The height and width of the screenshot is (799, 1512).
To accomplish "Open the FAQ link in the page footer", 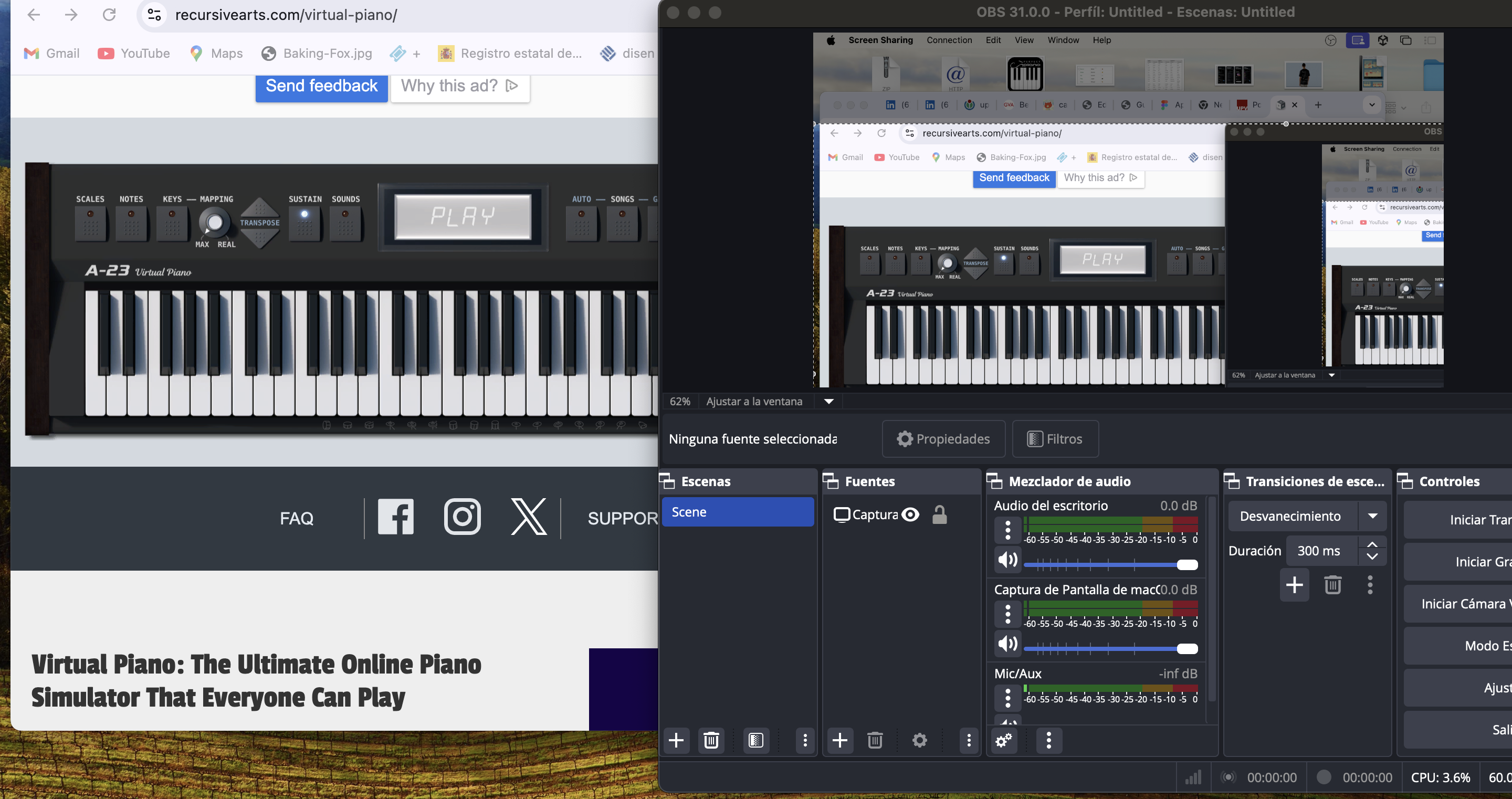I will click(x=297, y=518).
